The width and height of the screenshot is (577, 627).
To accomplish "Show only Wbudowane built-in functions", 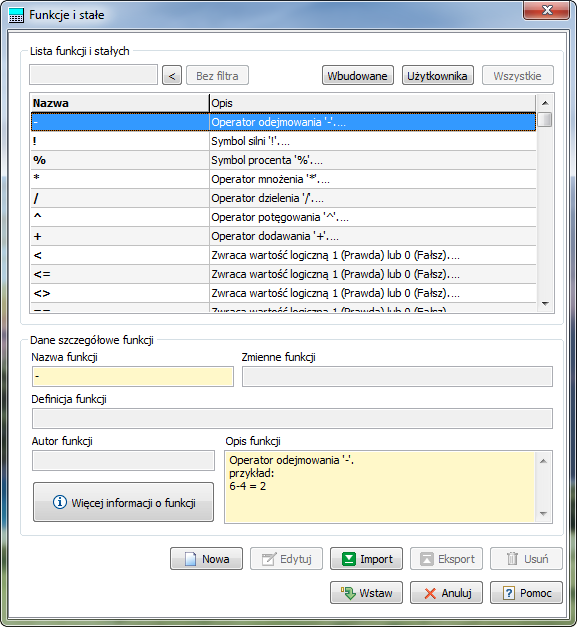I will coord(357,75).
